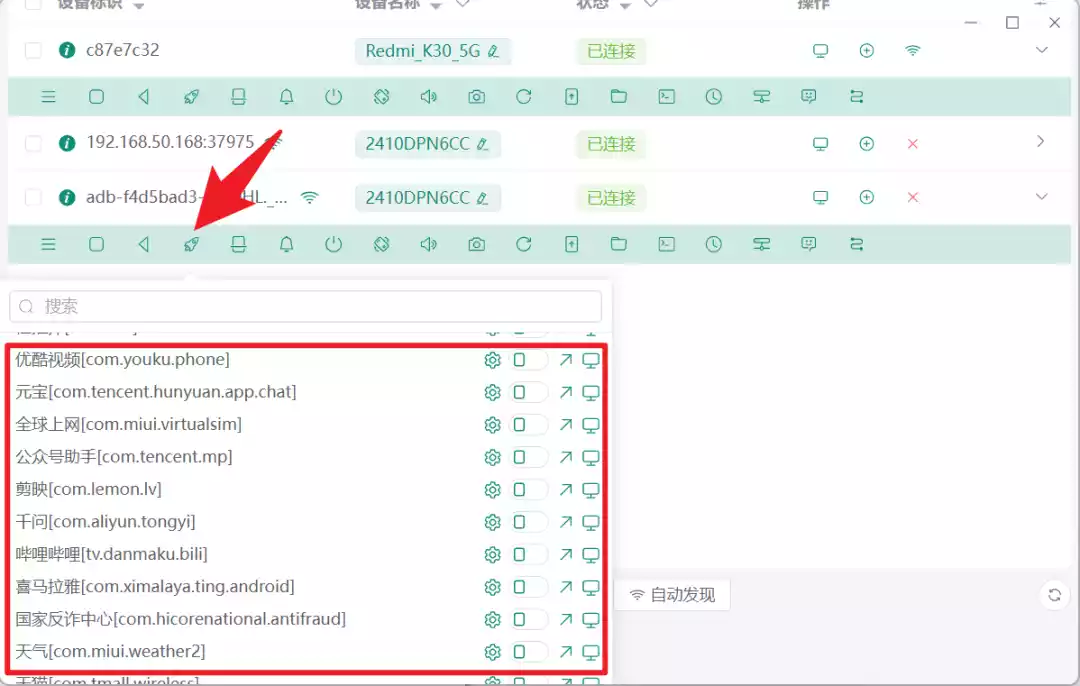Image resolution: width=1080 pixels, height=686 pixels.
Task: Open settings gear for 千问 app
Action: point(492,522)
